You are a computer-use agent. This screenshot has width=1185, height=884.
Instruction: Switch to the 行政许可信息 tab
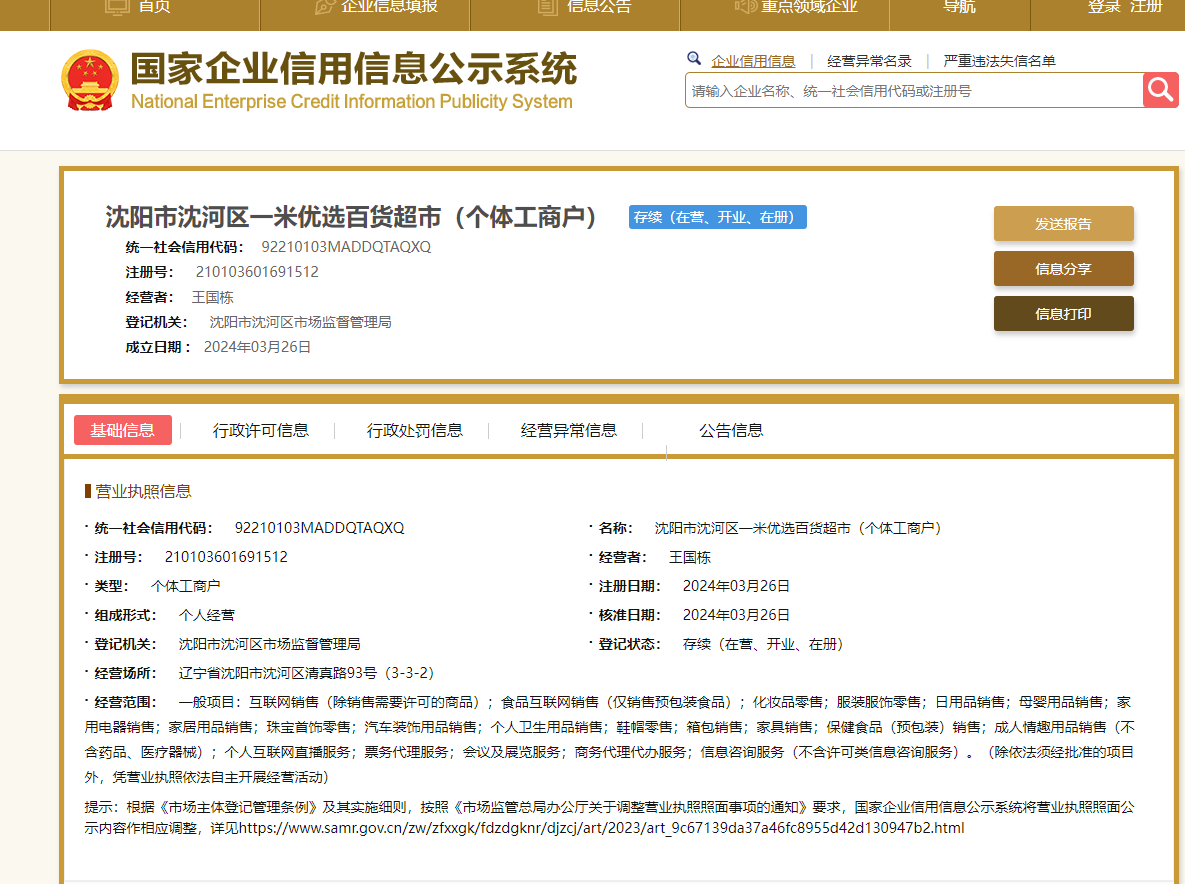[x=261, y=431]
